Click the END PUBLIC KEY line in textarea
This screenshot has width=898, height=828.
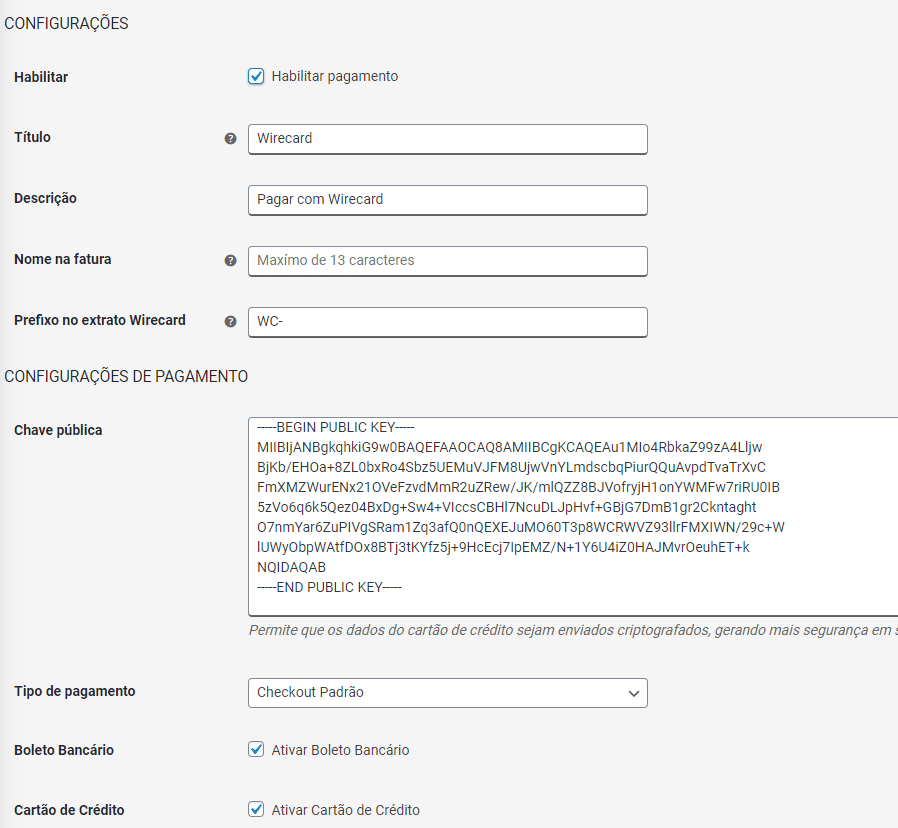[x=329, y=587]
